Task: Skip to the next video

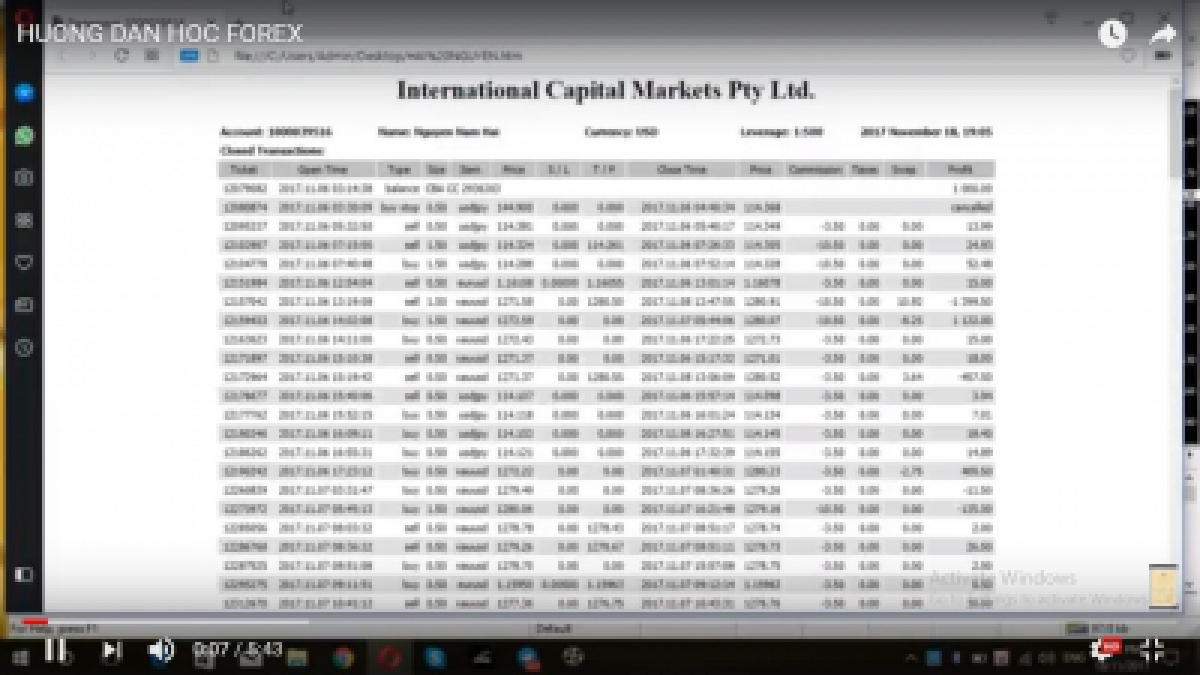Action: tap(111, 650)
